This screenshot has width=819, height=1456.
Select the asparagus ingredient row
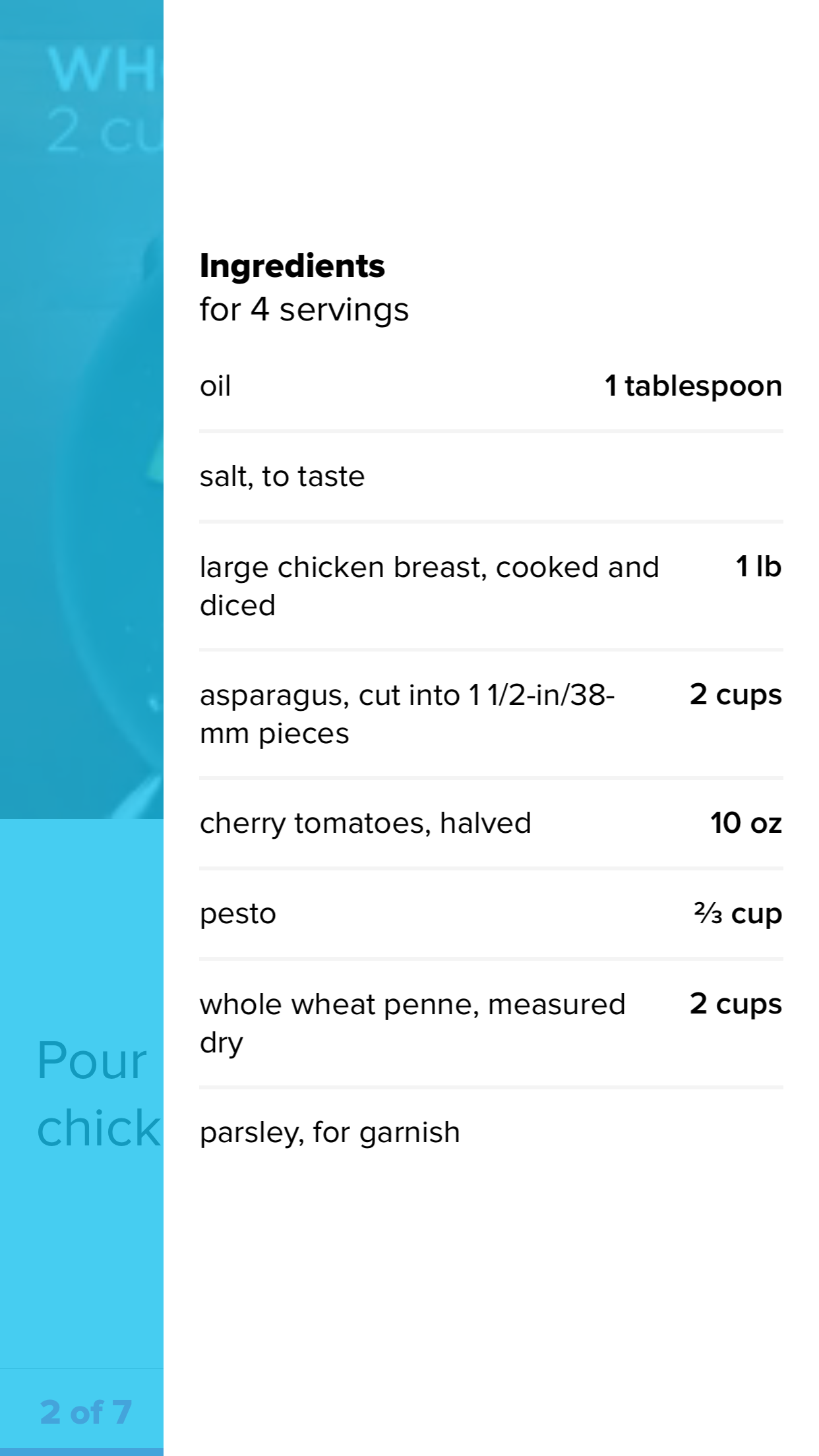click(x=491, y=713)
